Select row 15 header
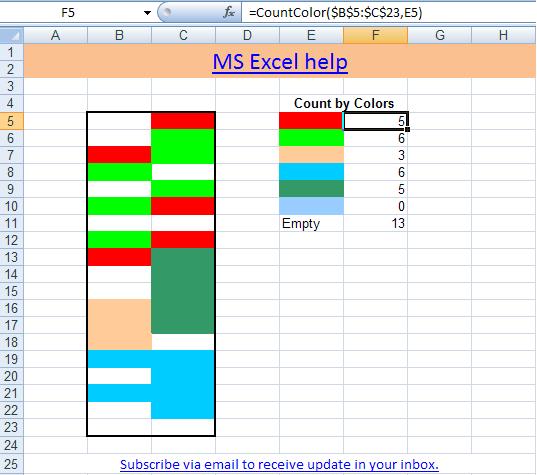537x475 pixels. tap(12, 291)
